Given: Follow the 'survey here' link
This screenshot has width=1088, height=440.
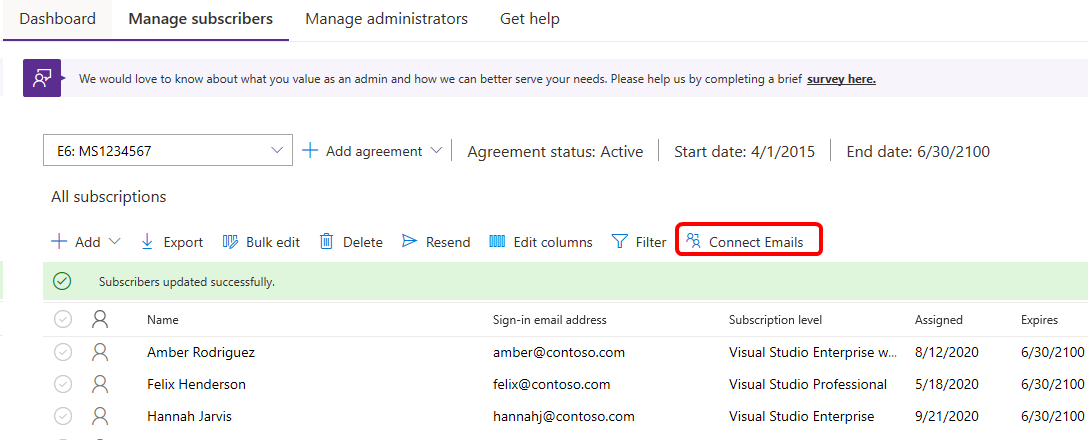Looking at the screenshot, I should tap(841, 79).
